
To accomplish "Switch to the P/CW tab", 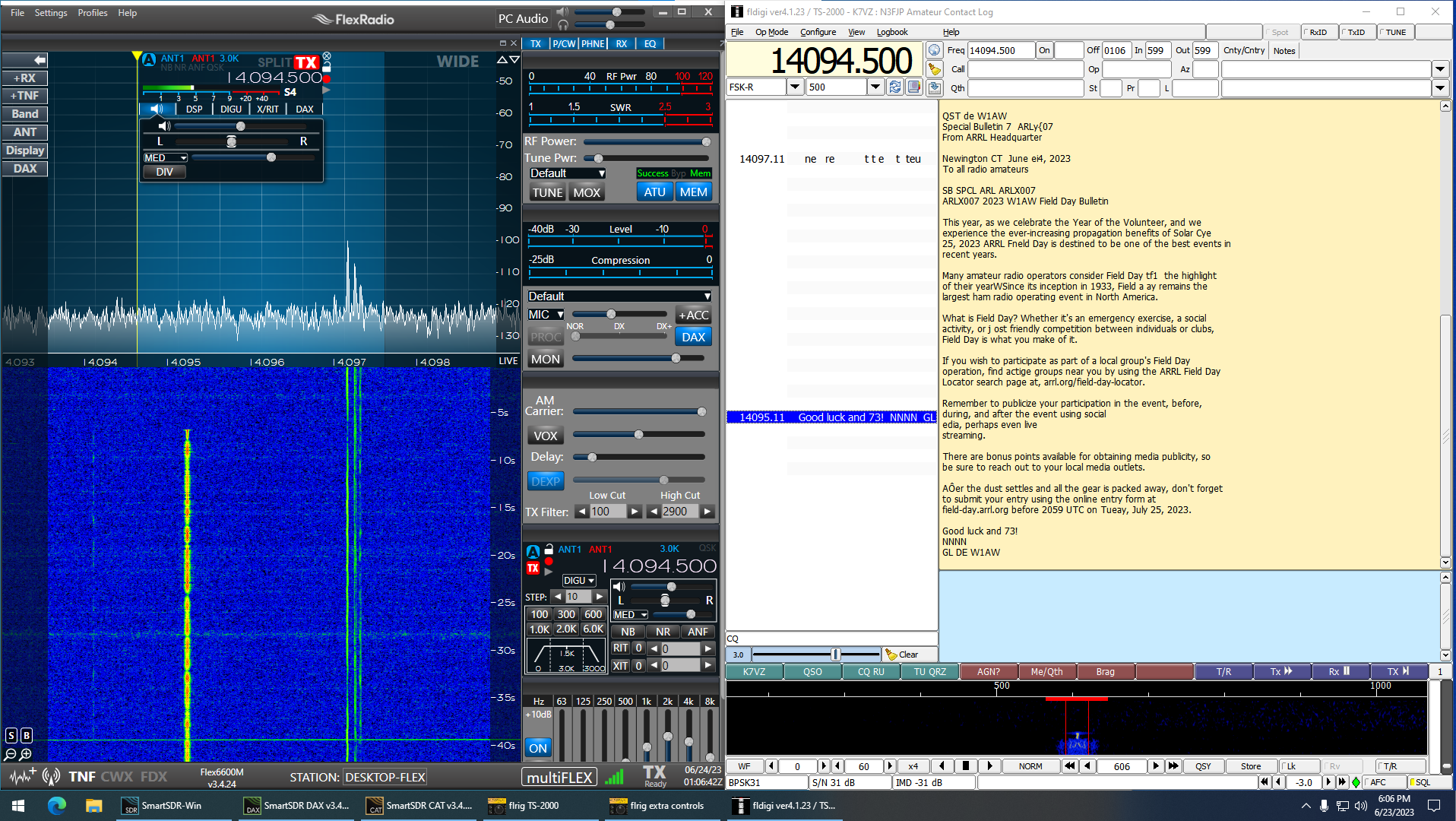I will pyautogui.click(x=564, y=43).
